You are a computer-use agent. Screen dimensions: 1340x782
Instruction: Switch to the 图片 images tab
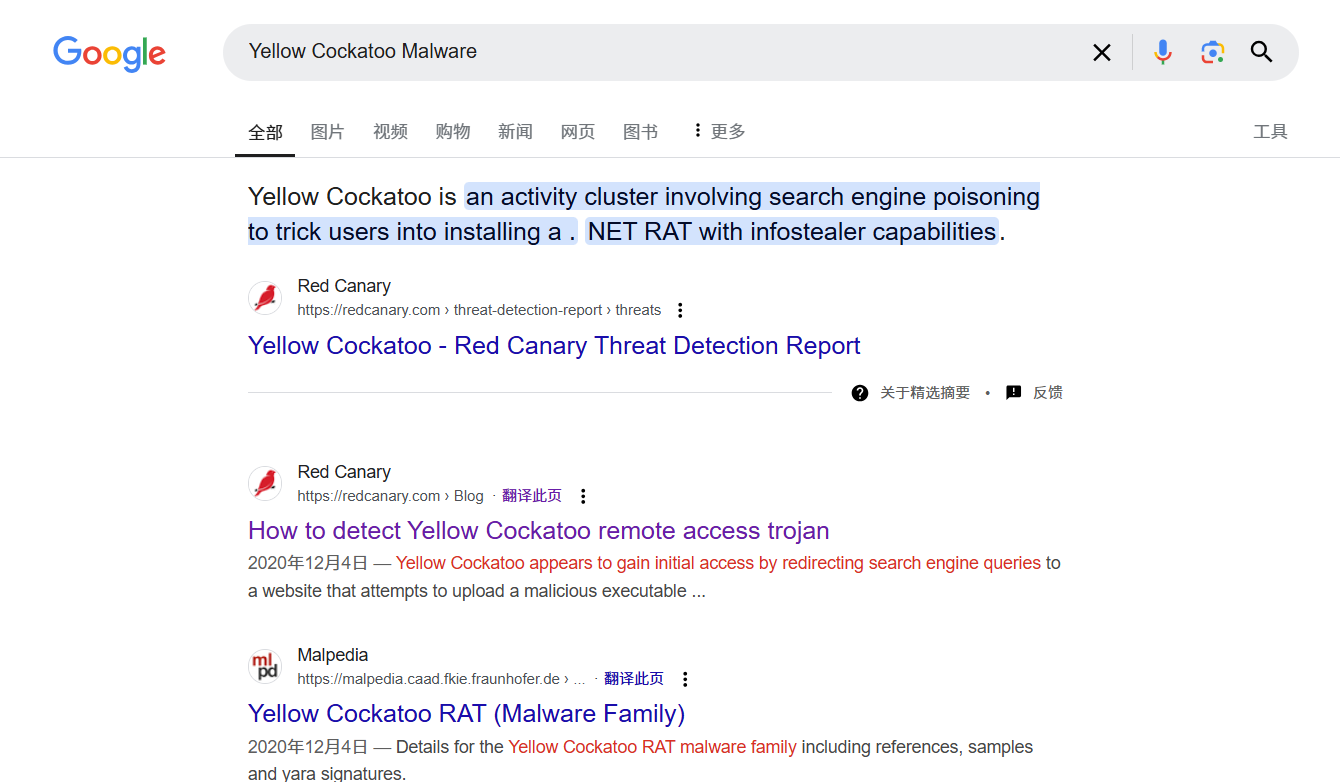pyautogui.click(x=327, y=131)
